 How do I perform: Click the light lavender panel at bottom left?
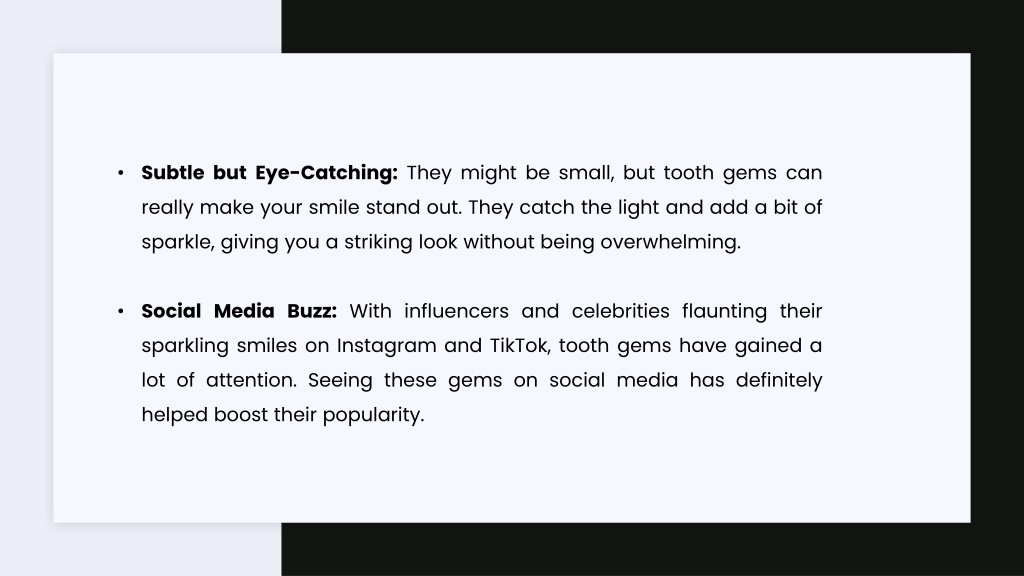pos(140,549)
